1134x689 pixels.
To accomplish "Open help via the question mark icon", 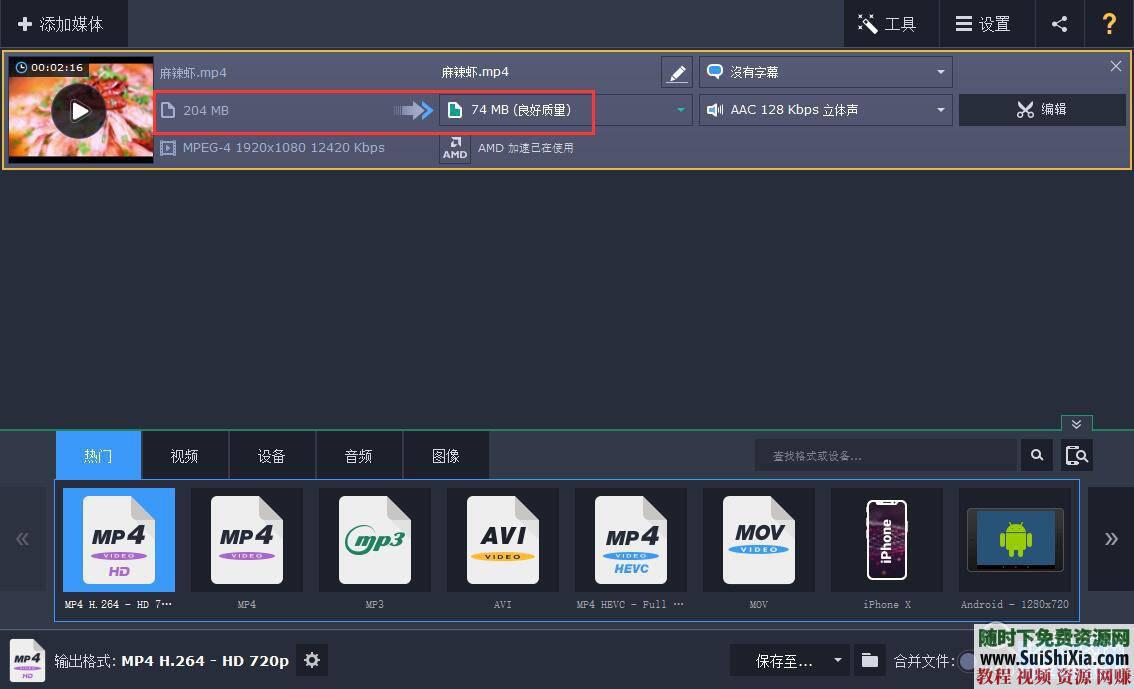I will coord(1109,23).
